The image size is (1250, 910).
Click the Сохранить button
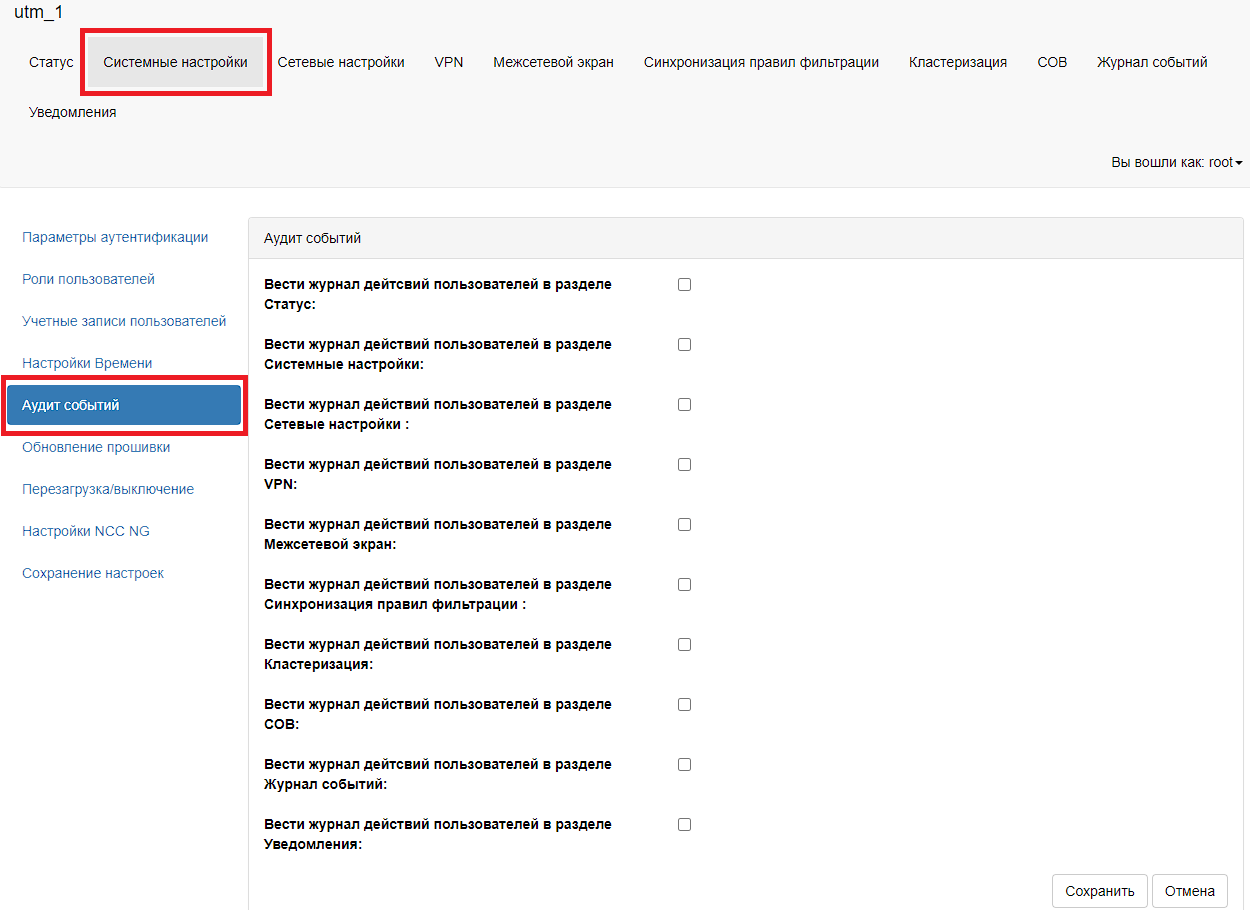[1099, 891]
